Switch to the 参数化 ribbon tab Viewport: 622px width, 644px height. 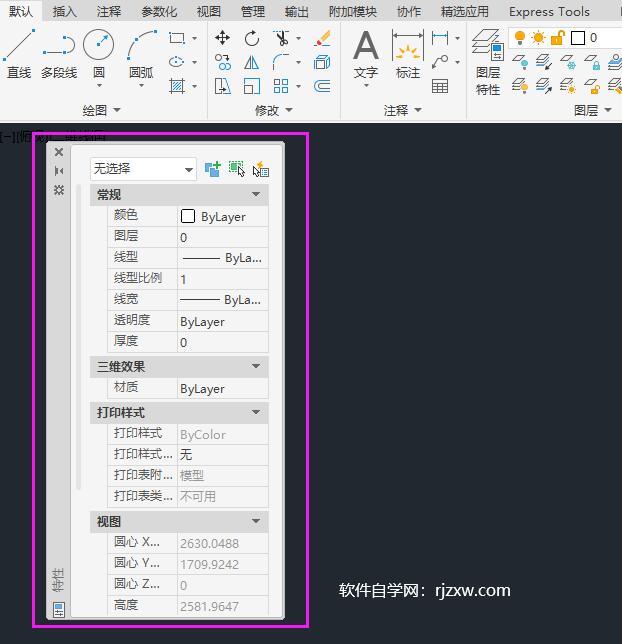[x=159, y=12]
